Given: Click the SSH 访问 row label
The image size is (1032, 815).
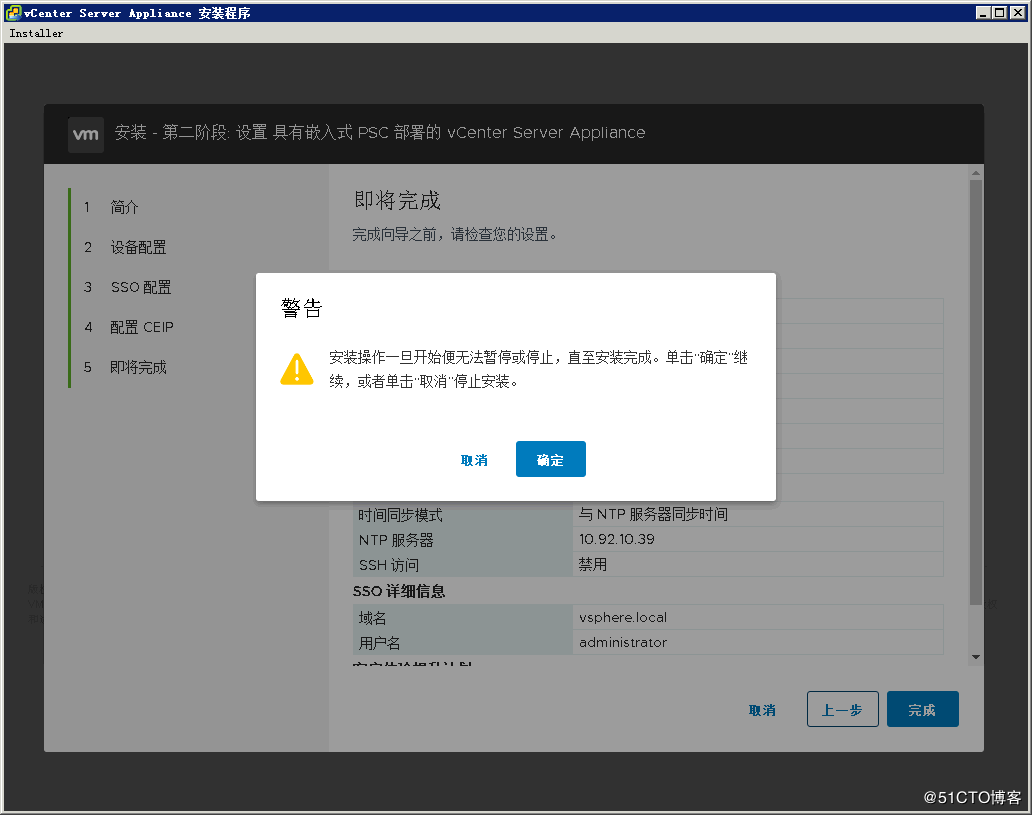Looking at the screenshot, I should tap(388, 565).
